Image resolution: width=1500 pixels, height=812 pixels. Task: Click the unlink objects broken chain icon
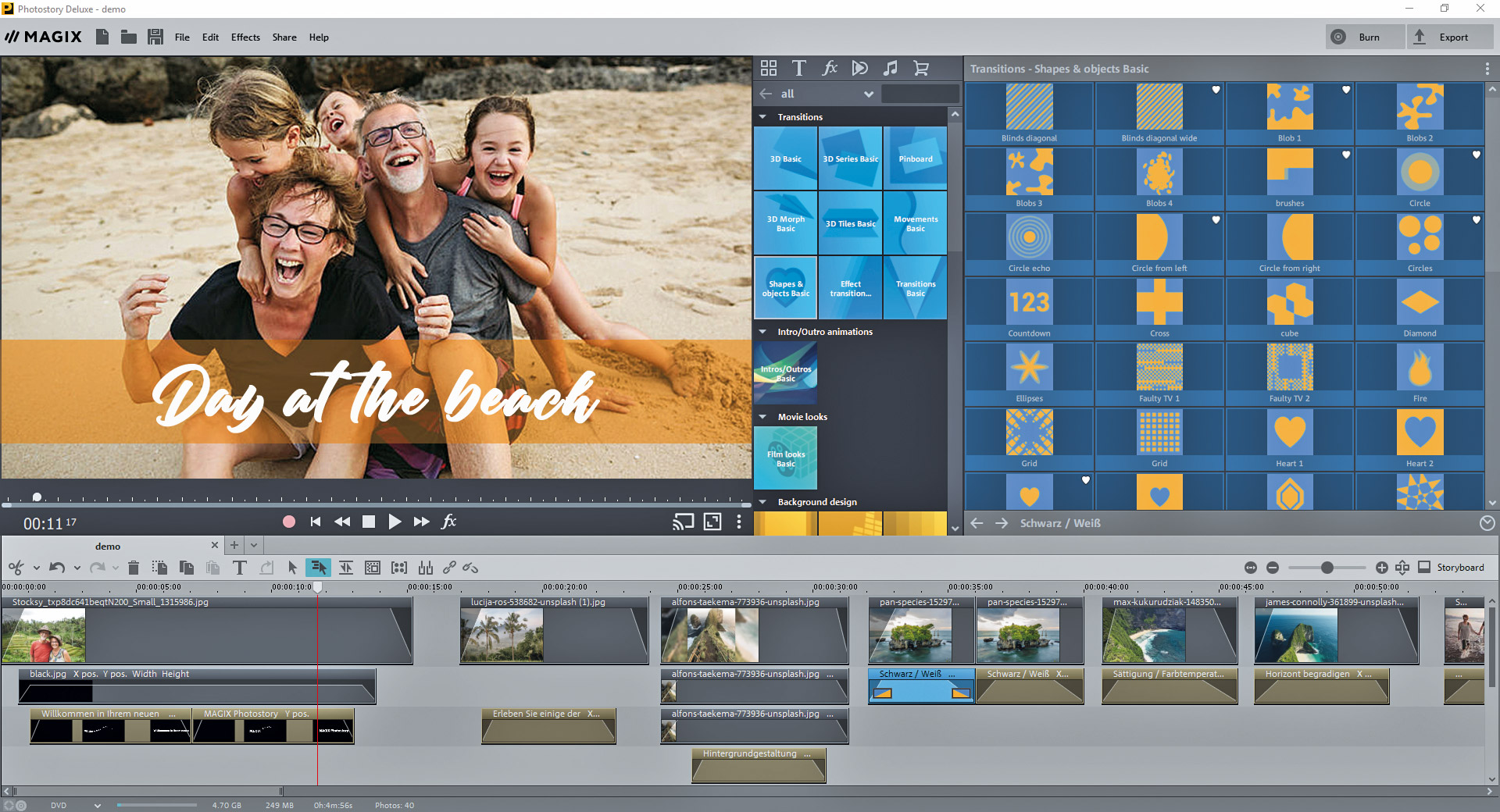470,568
